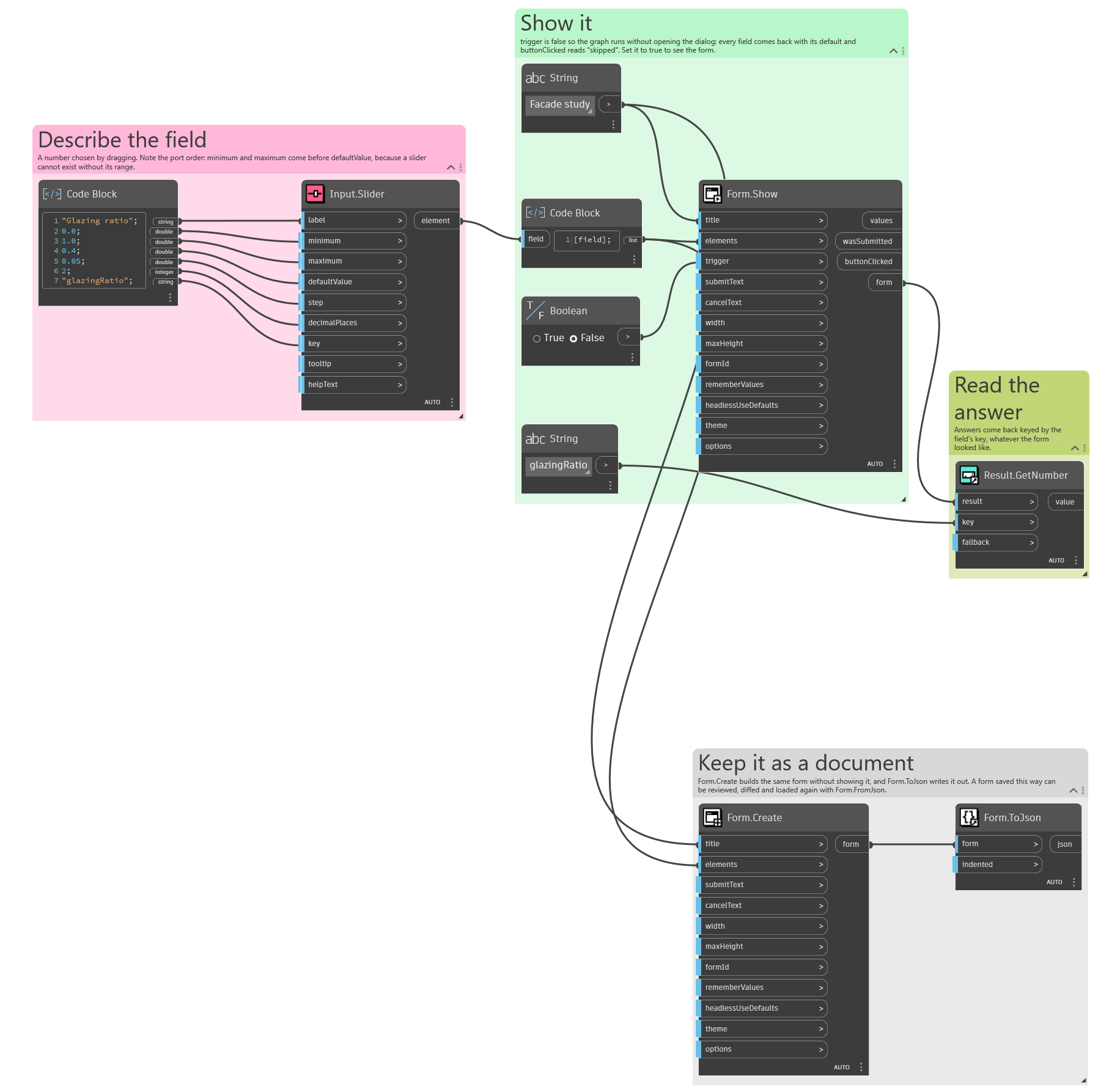The width and height of the screenshot is (1120, 1092).
Task: Click the helpText port chevron on Input.Slider
Action: [x=400, y=385]
